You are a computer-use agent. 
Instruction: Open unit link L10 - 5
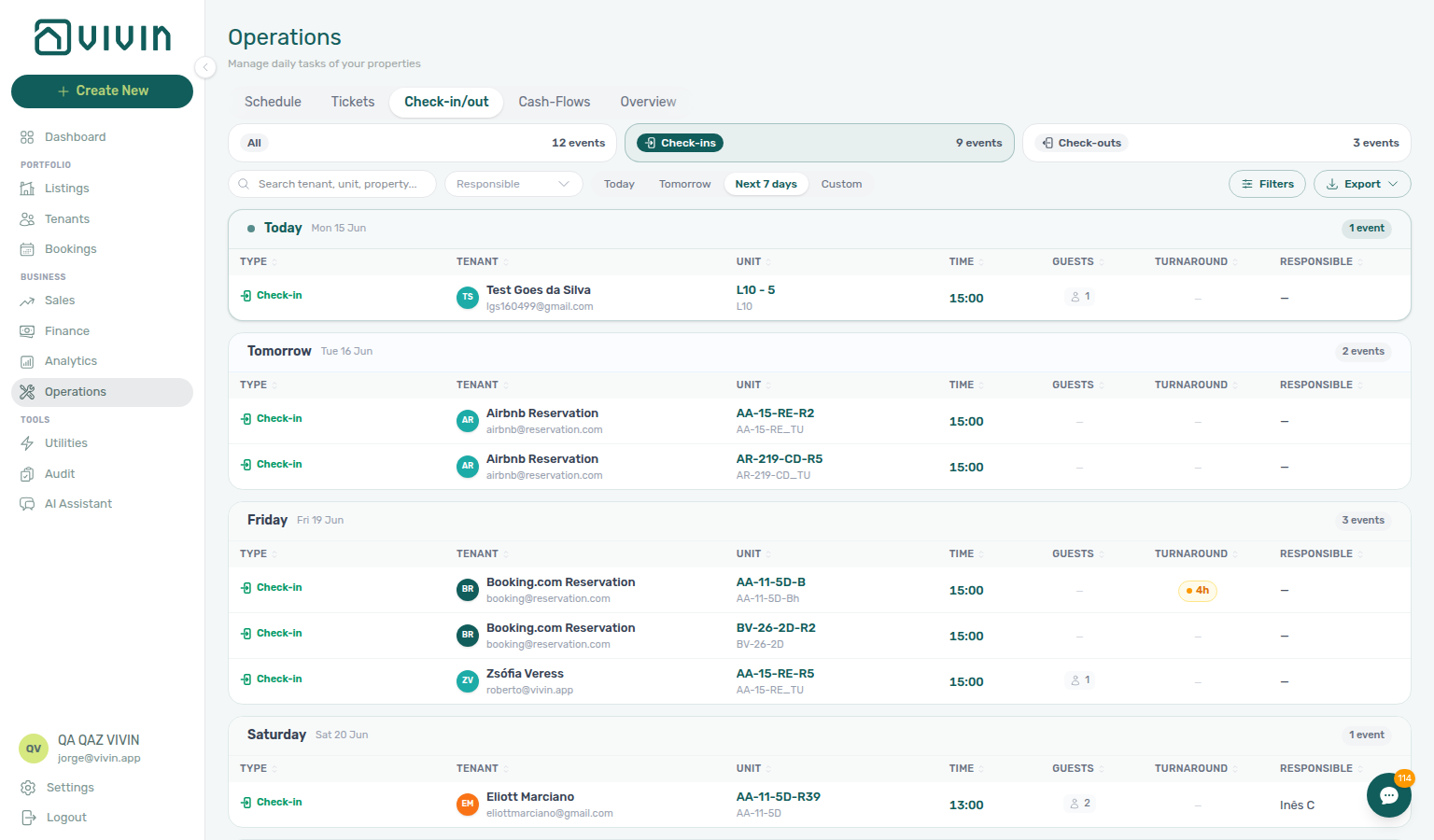[756, 290]
